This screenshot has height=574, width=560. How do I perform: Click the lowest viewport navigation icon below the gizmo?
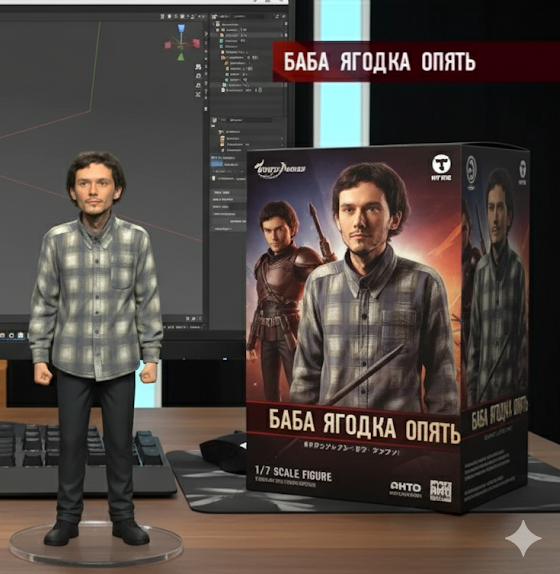[198, 94]
